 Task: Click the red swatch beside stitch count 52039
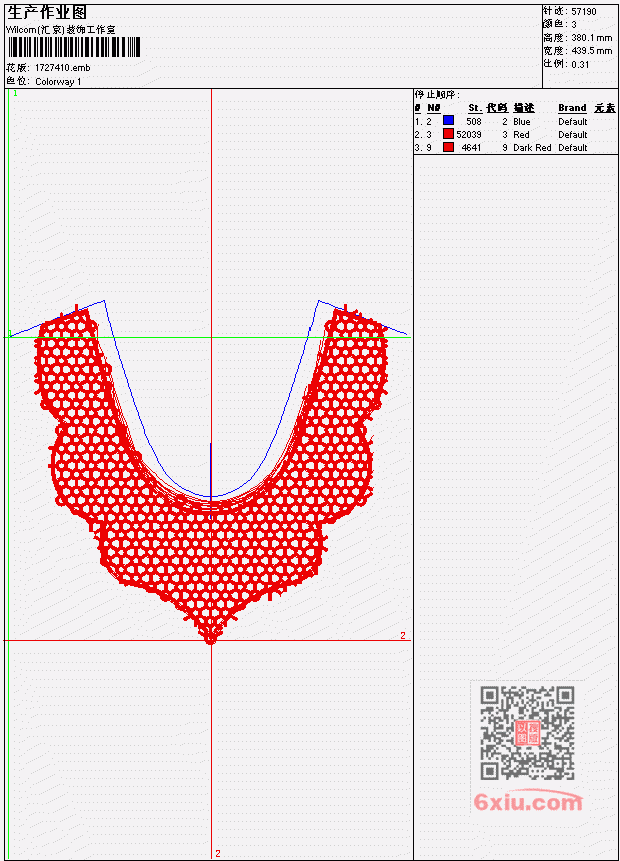point(448,134)
